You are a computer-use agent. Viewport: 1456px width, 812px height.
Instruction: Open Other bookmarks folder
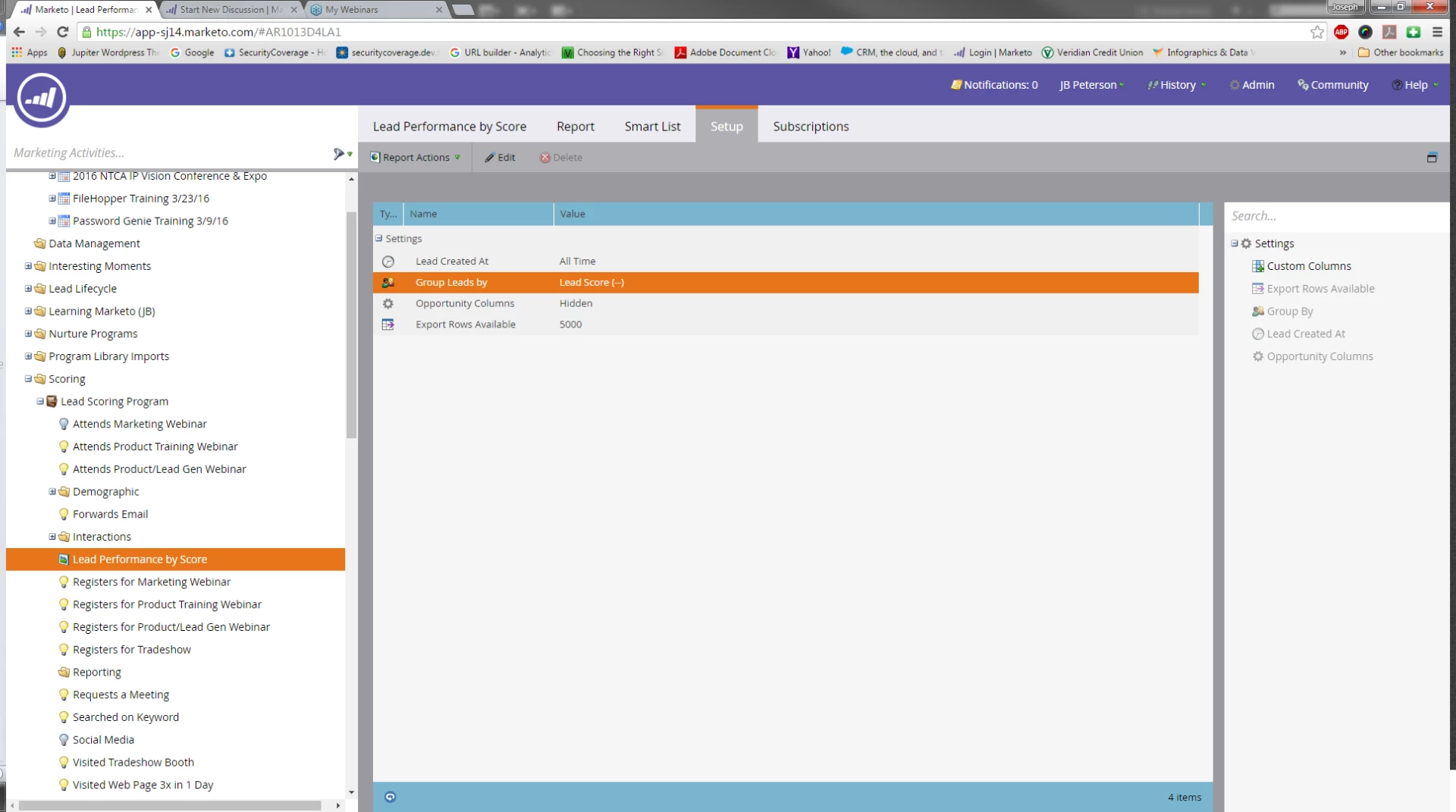click(x=1401, y=52)
